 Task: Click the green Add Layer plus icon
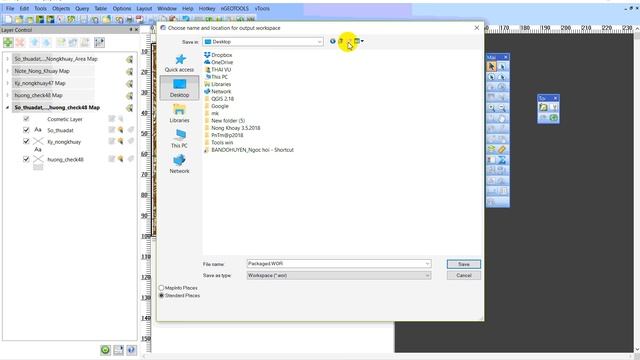coord(8,42)
